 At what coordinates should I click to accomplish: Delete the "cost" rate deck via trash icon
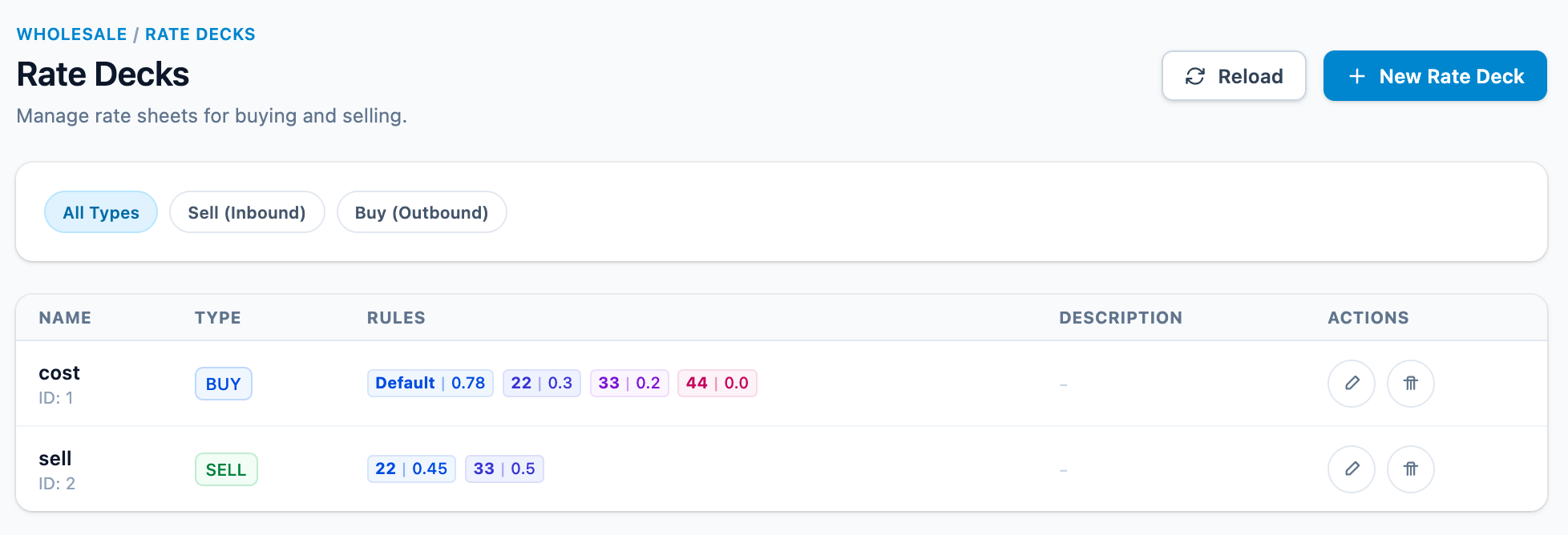click(1411, 384)
